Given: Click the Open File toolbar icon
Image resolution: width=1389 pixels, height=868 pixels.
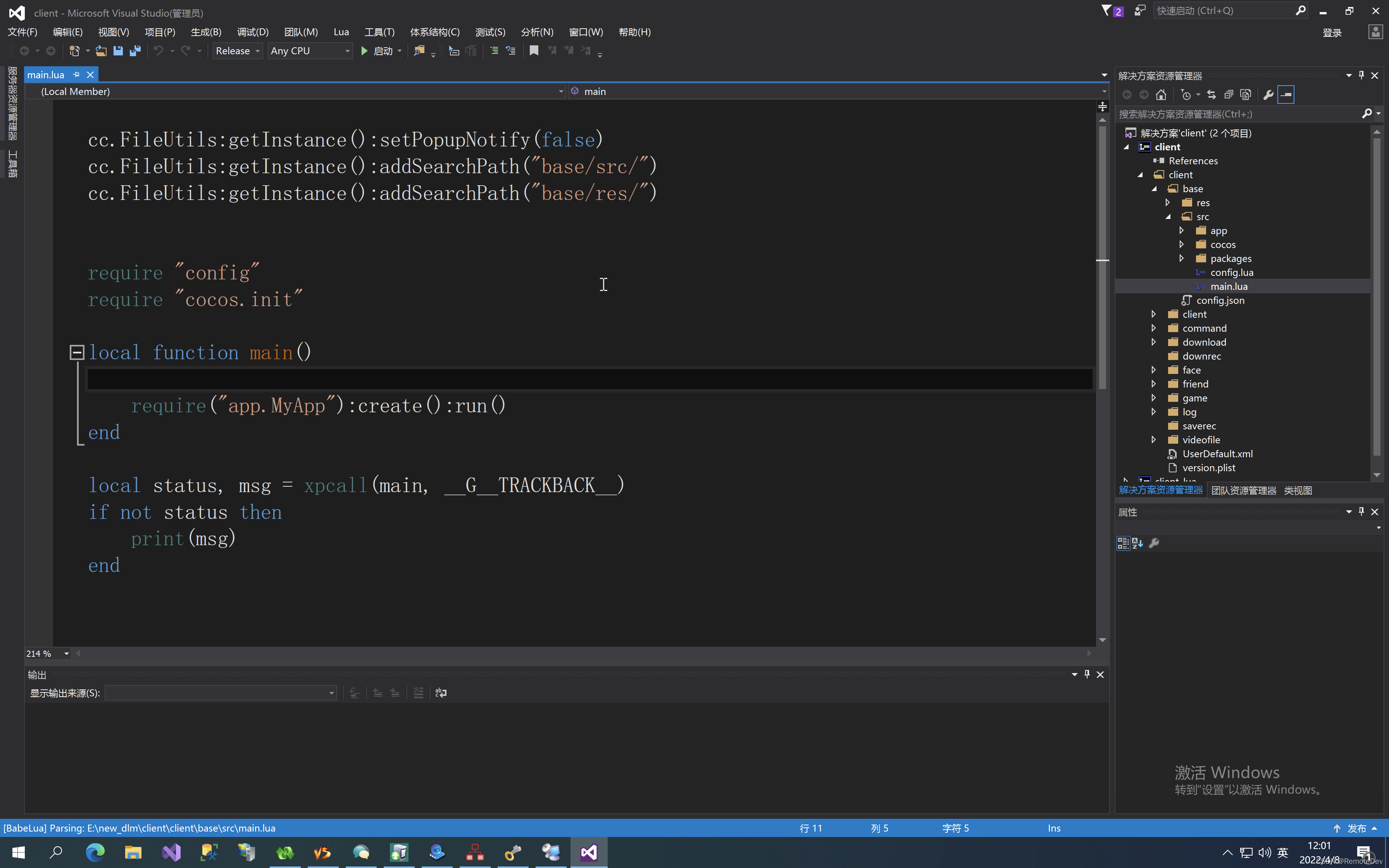Looking at the screenshot, I should [x=101, y=50].
